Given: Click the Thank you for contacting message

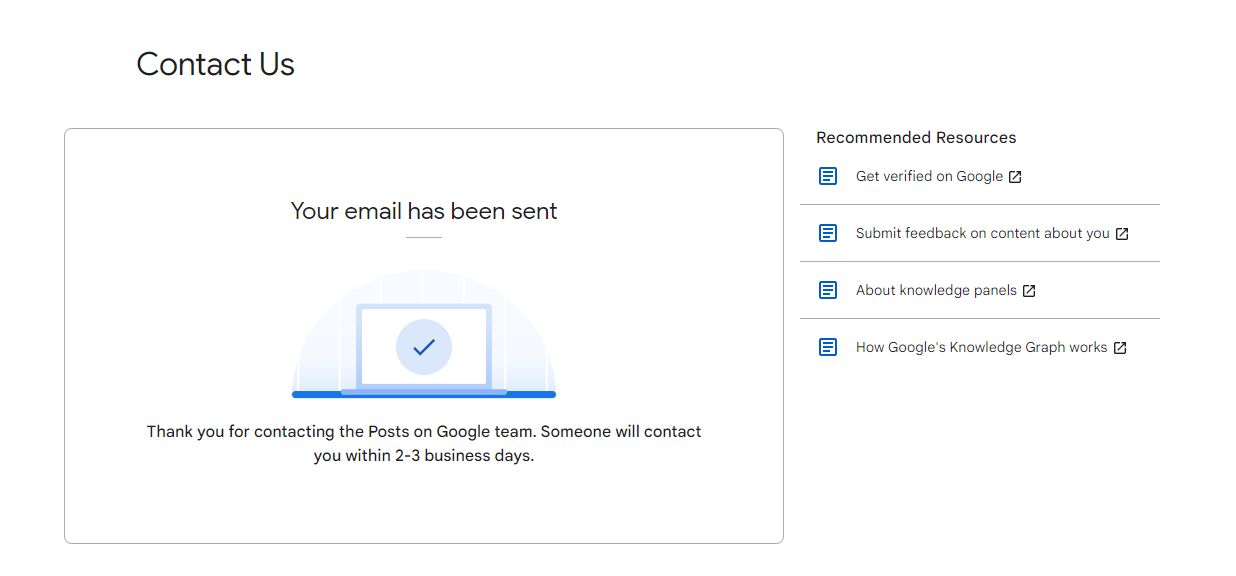Looking at the screenshot, I should pos(424,432).
